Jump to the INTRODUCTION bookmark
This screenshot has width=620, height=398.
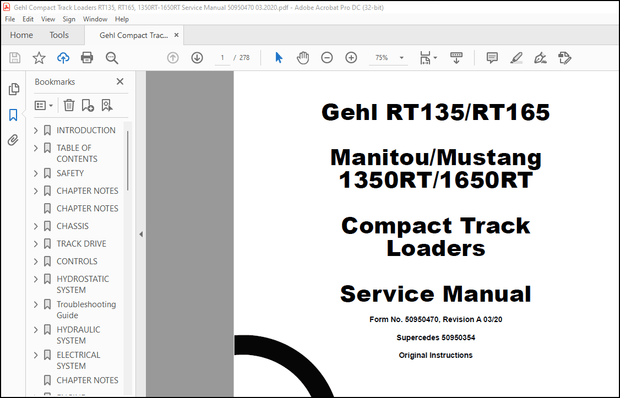point(86,130)
